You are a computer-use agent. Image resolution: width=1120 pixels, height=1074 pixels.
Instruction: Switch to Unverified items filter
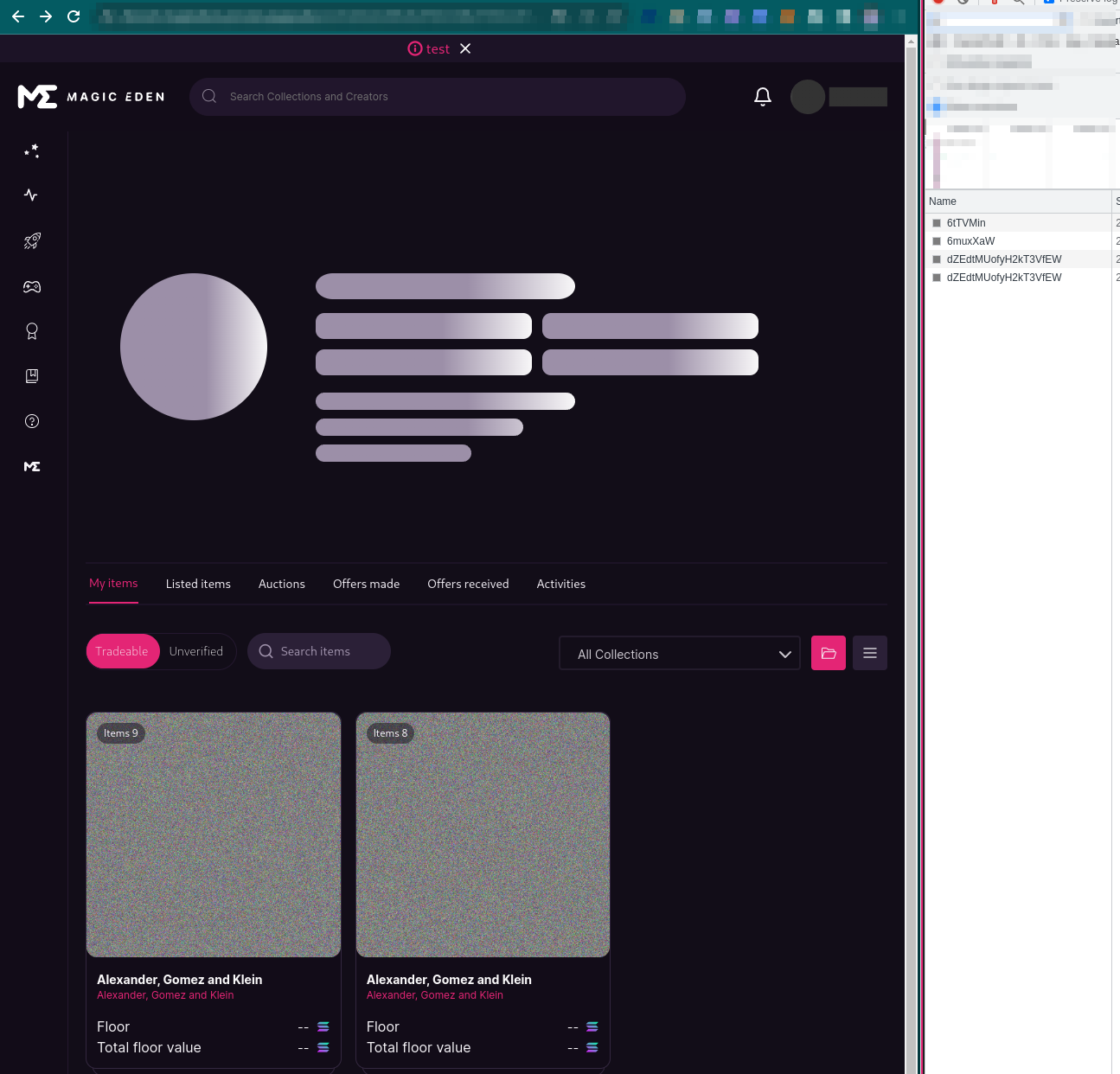pos(196,652)
